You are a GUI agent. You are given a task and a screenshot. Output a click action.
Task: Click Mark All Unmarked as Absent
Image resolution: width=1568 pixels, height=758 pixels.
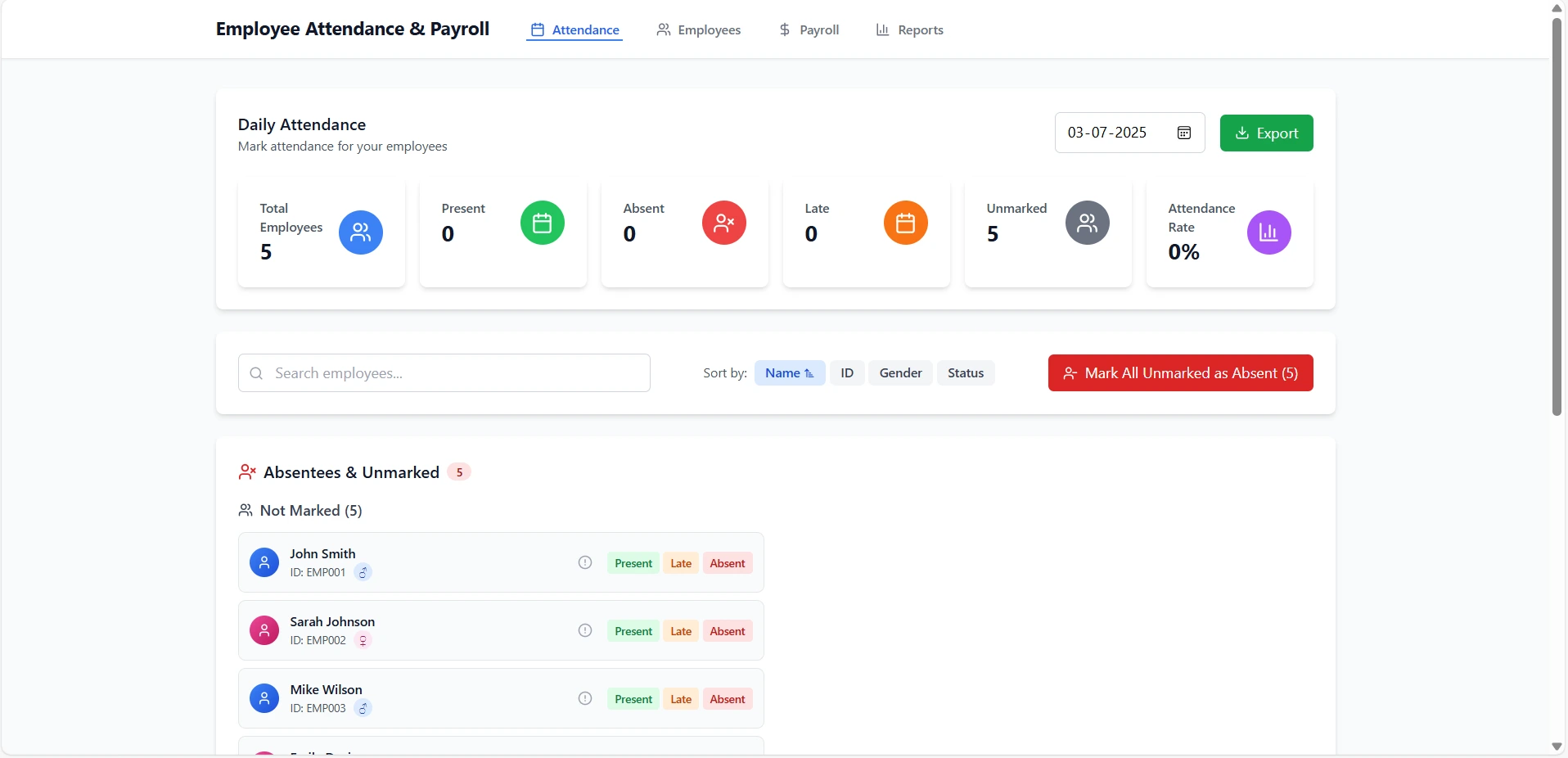tap(1180, 372)
